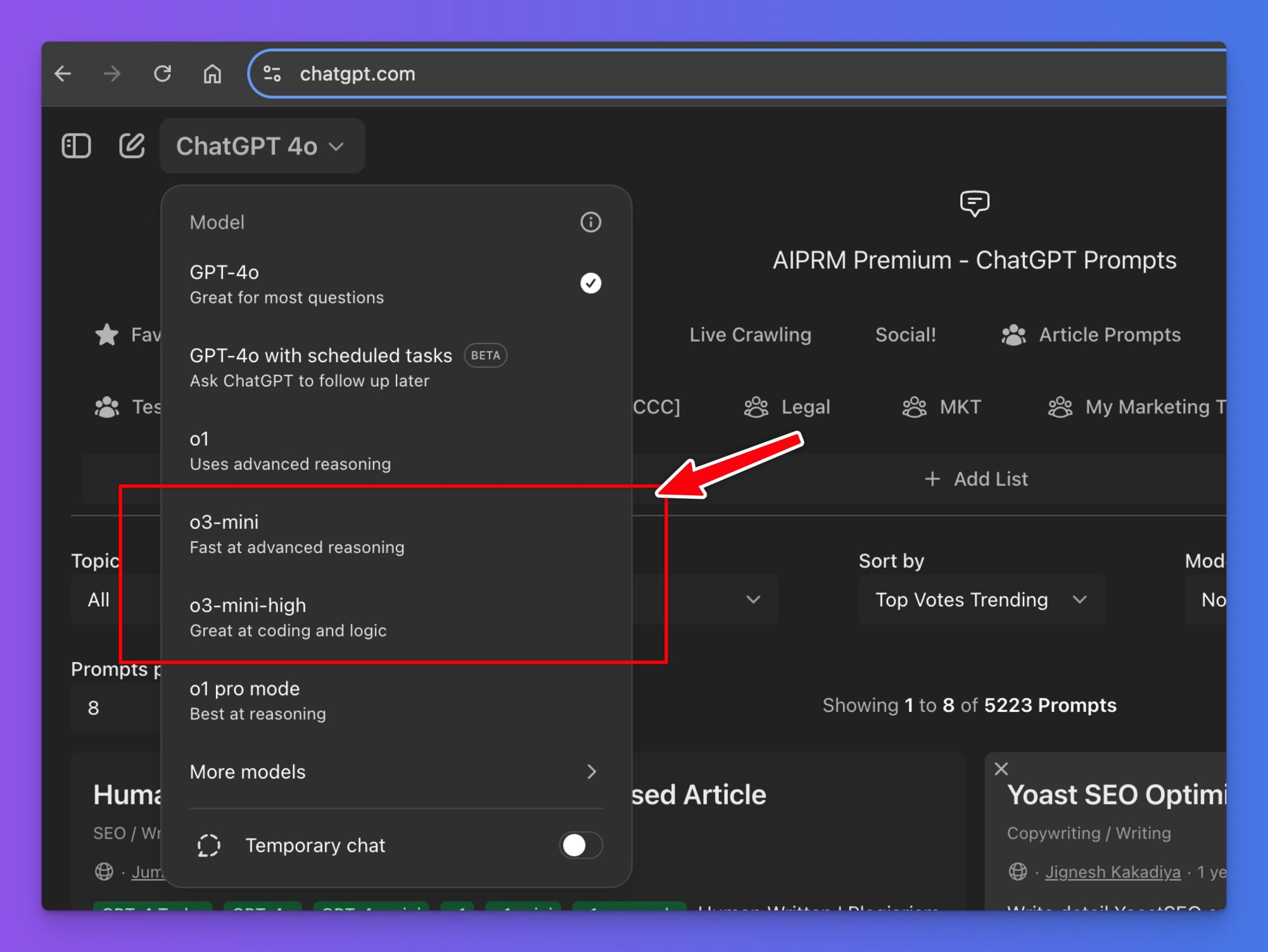Choose GPT-4o with scheduled tasks
Viewport: 1268px width, 952px height.
point(396,367)
